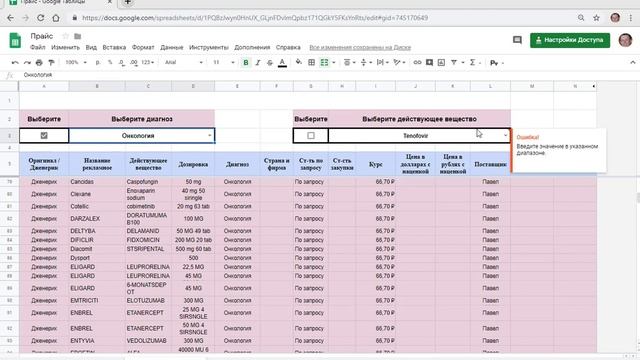Click the all changes saved link
This screenshot has width=640, height=360.
[360, 47]
